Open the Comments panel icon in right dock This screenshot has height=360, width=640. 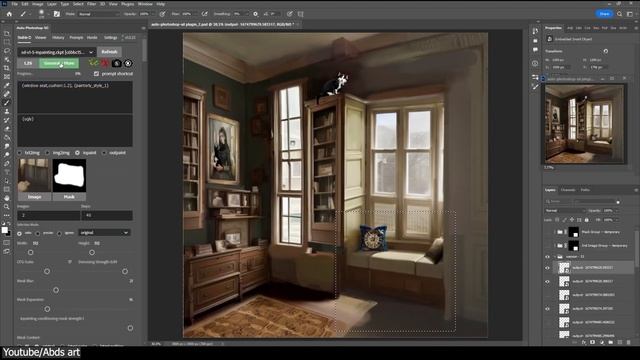click(x=535, y=50)
